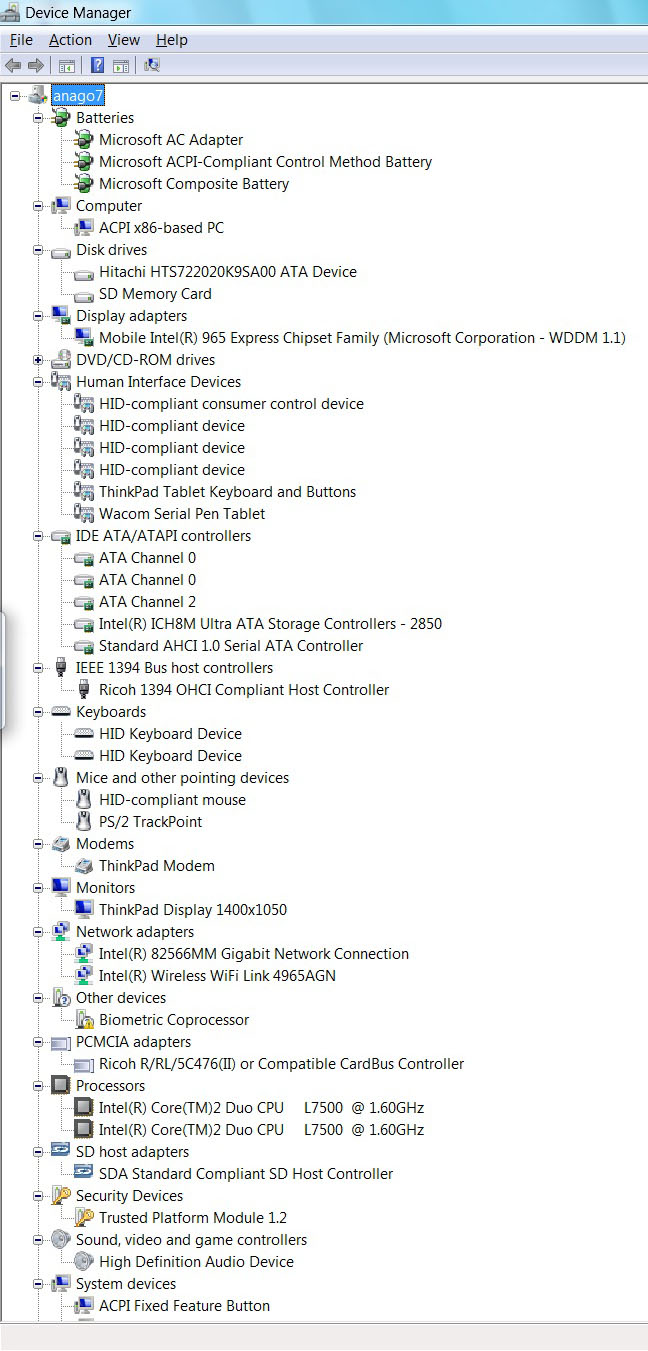Select Trusted Platform Module 1.2
Viewport: 648px width, 1351px height.
[193, 1218]
